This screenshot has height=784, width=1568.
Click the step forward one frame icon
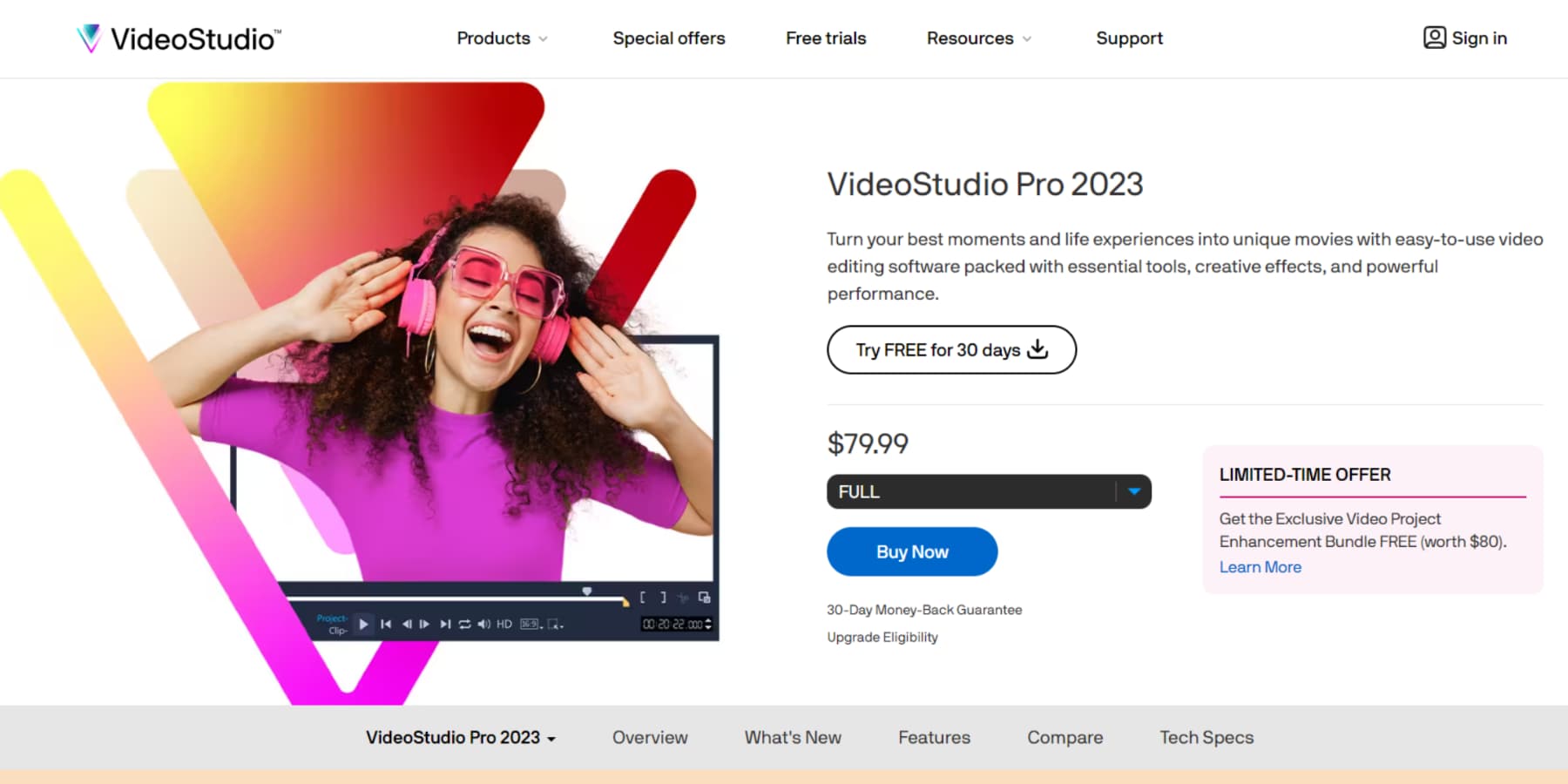click(x=425, y=624)
